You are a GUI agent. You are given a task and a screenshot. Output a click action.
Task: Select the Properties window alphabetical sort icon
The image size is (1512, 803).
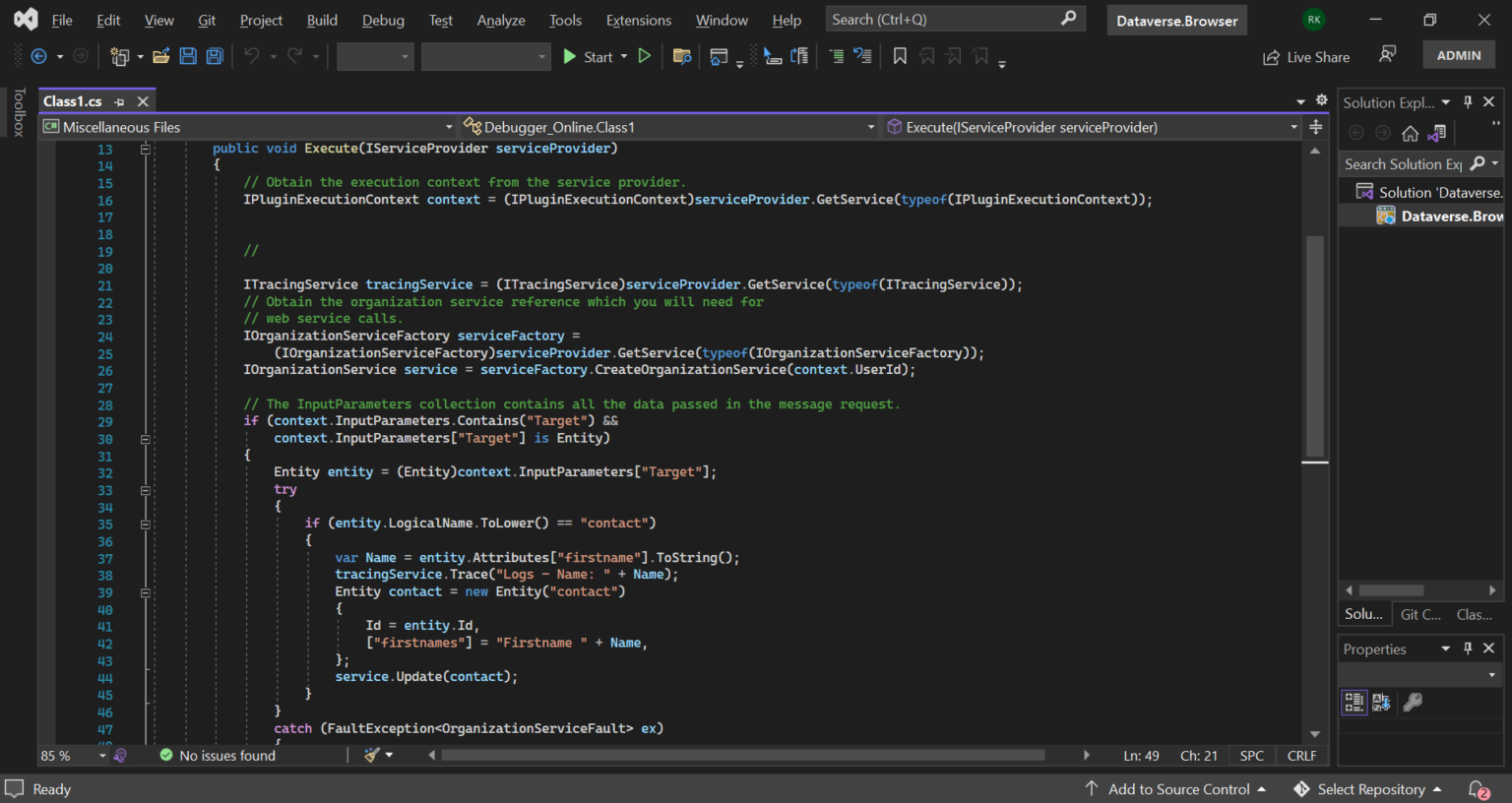1381,702
